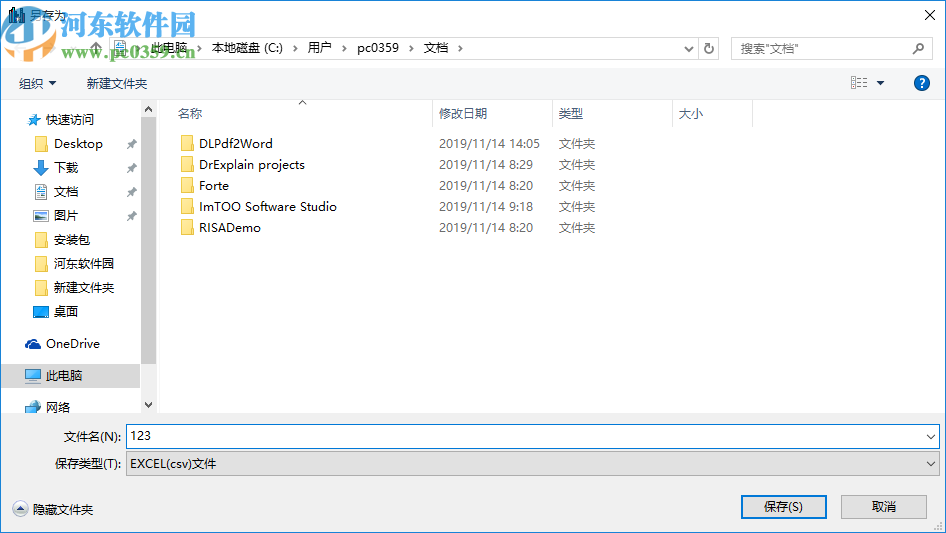The width and height of the screenshot is (946, 533).
Task: Click the 新建文件夹 toolbar button
Action: pos(116,83)
